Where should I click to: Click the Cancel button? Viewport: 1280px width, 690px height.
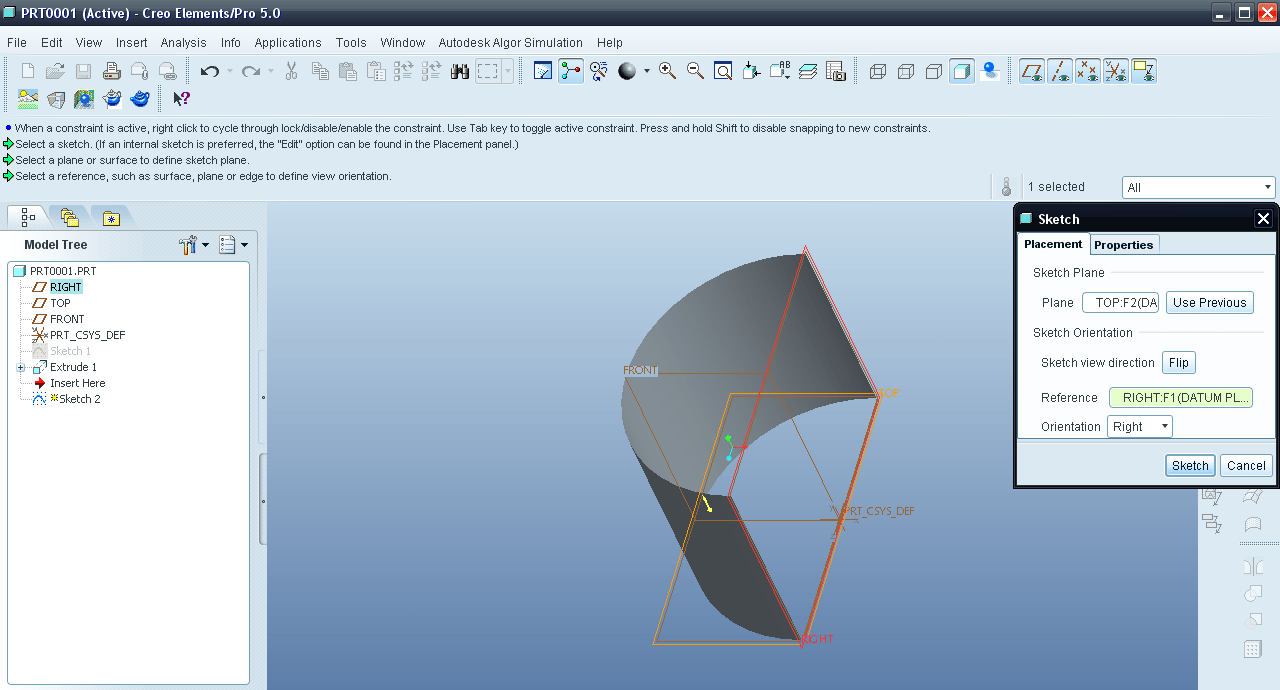[1246, 465]
